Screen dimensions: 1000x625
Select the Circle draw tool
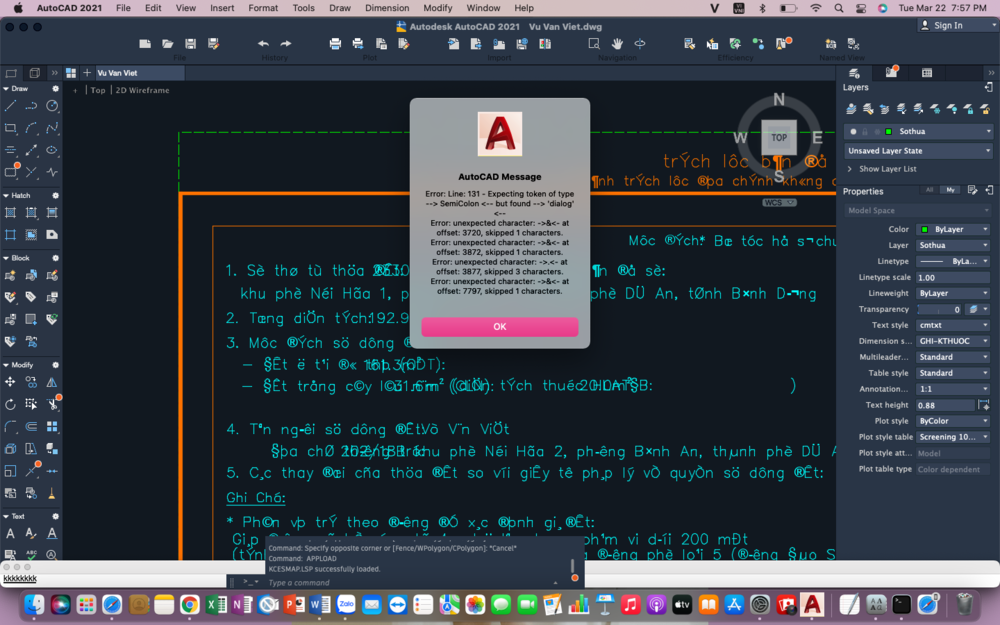click(x=52, y=106)
